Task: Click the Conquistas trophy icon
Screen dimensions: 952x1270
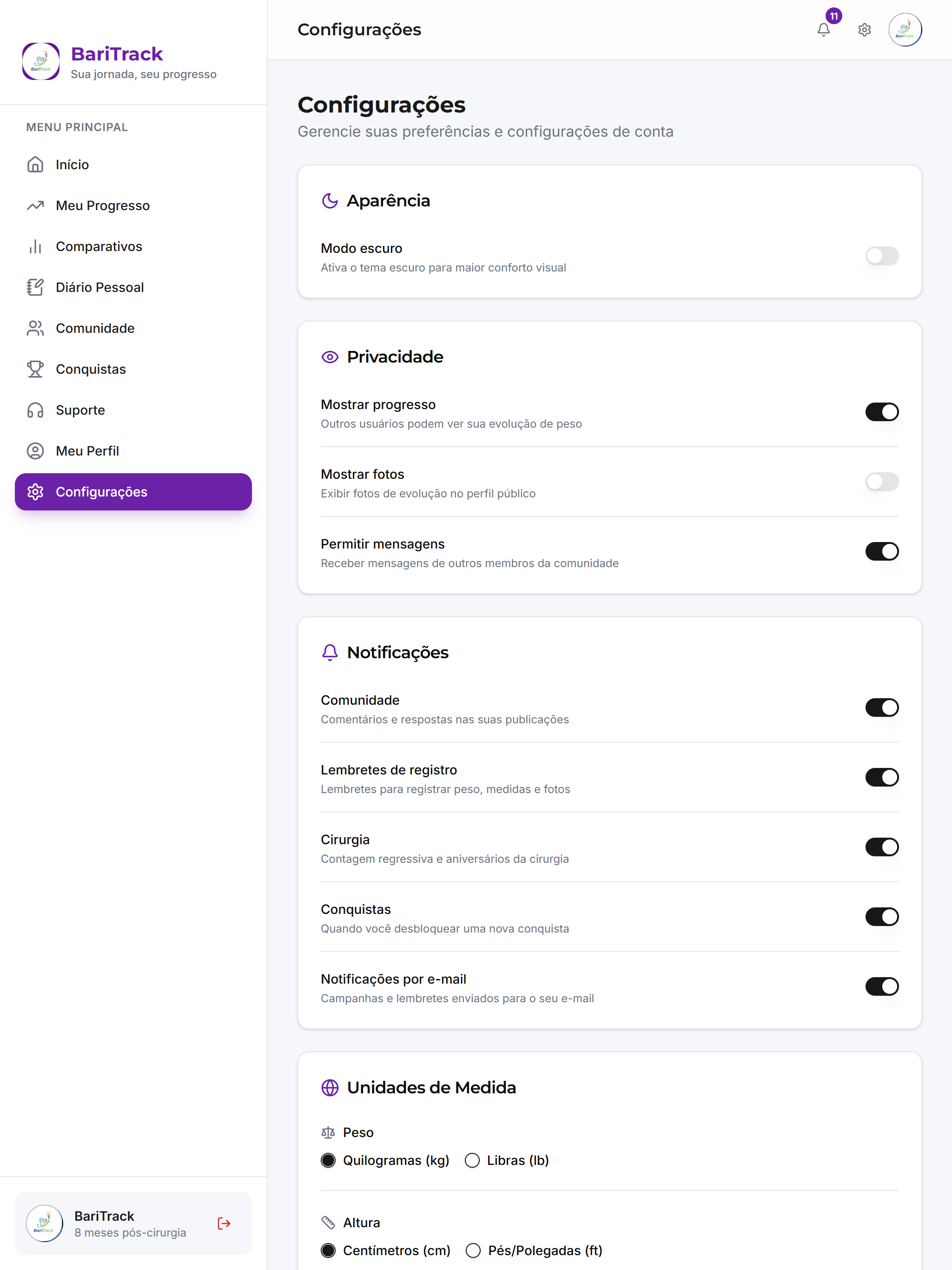Action: [x=36, y=369]
